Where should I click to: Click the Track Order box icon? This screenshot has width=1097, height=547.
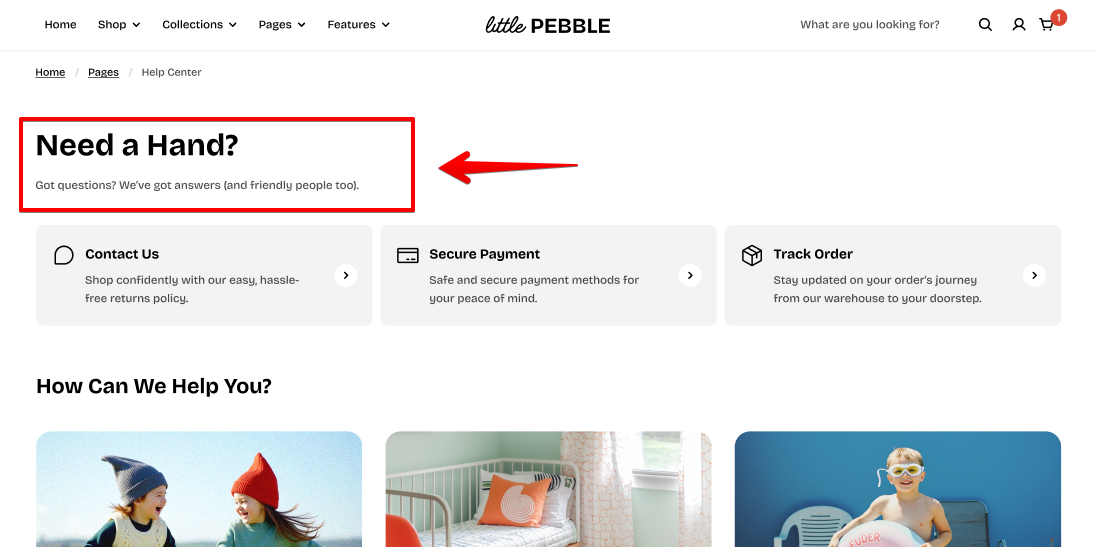point(752,255)
